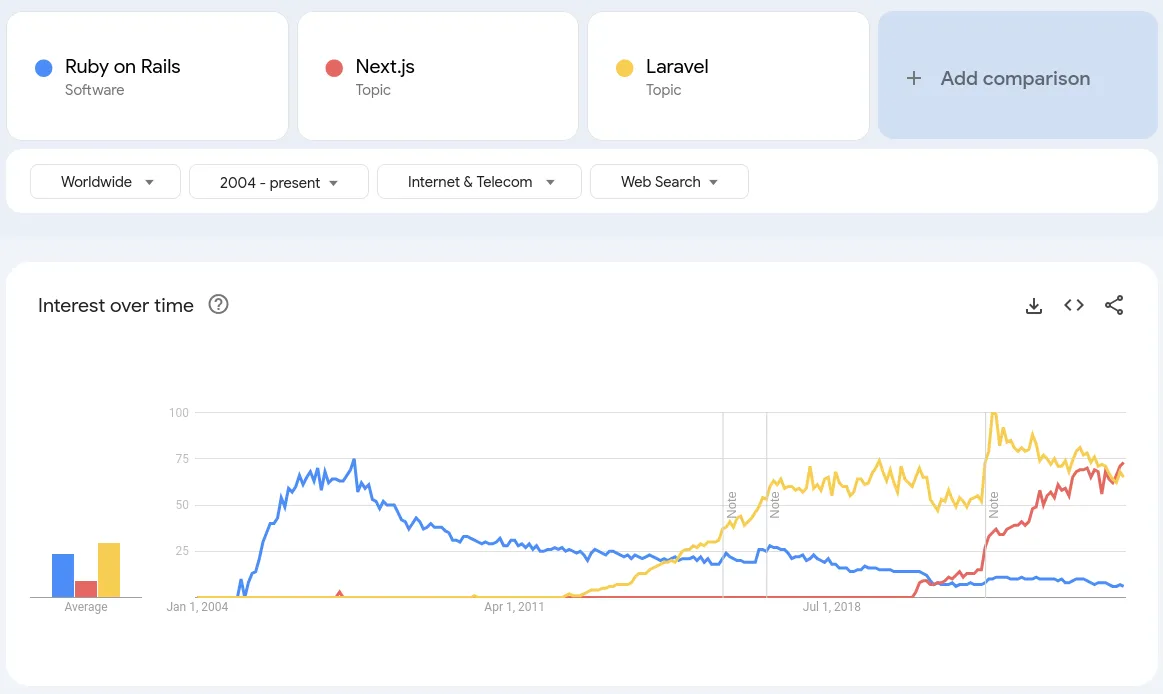Click the yellow Laravel average bar
This screenshot has width=1163, height=694.
pos(109,570)
